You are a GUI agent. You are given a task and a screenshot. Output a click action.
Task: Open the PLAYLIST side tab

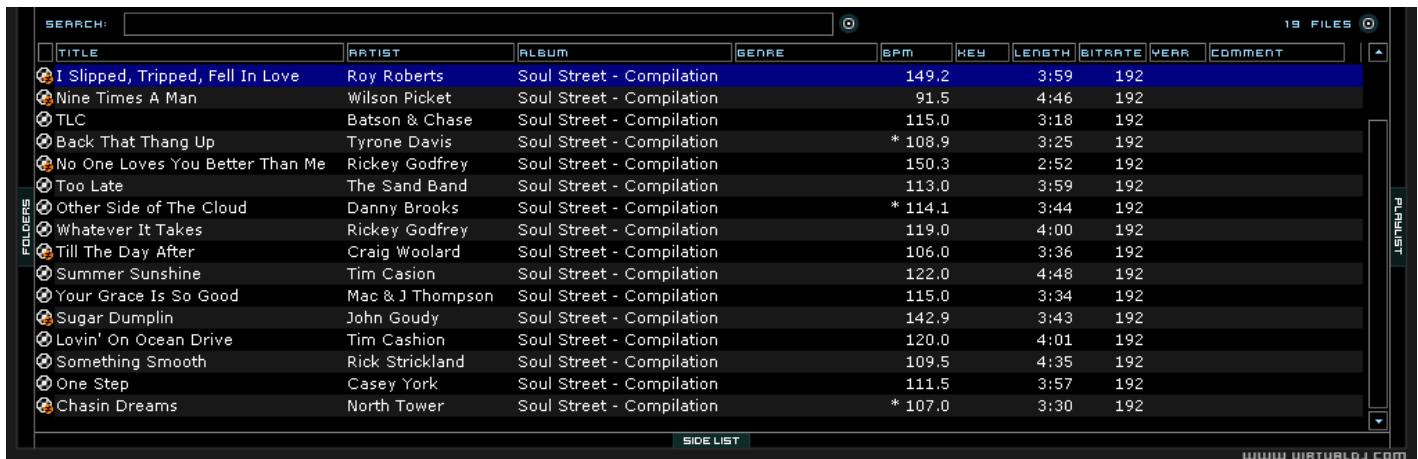(x=1397, y=227)
